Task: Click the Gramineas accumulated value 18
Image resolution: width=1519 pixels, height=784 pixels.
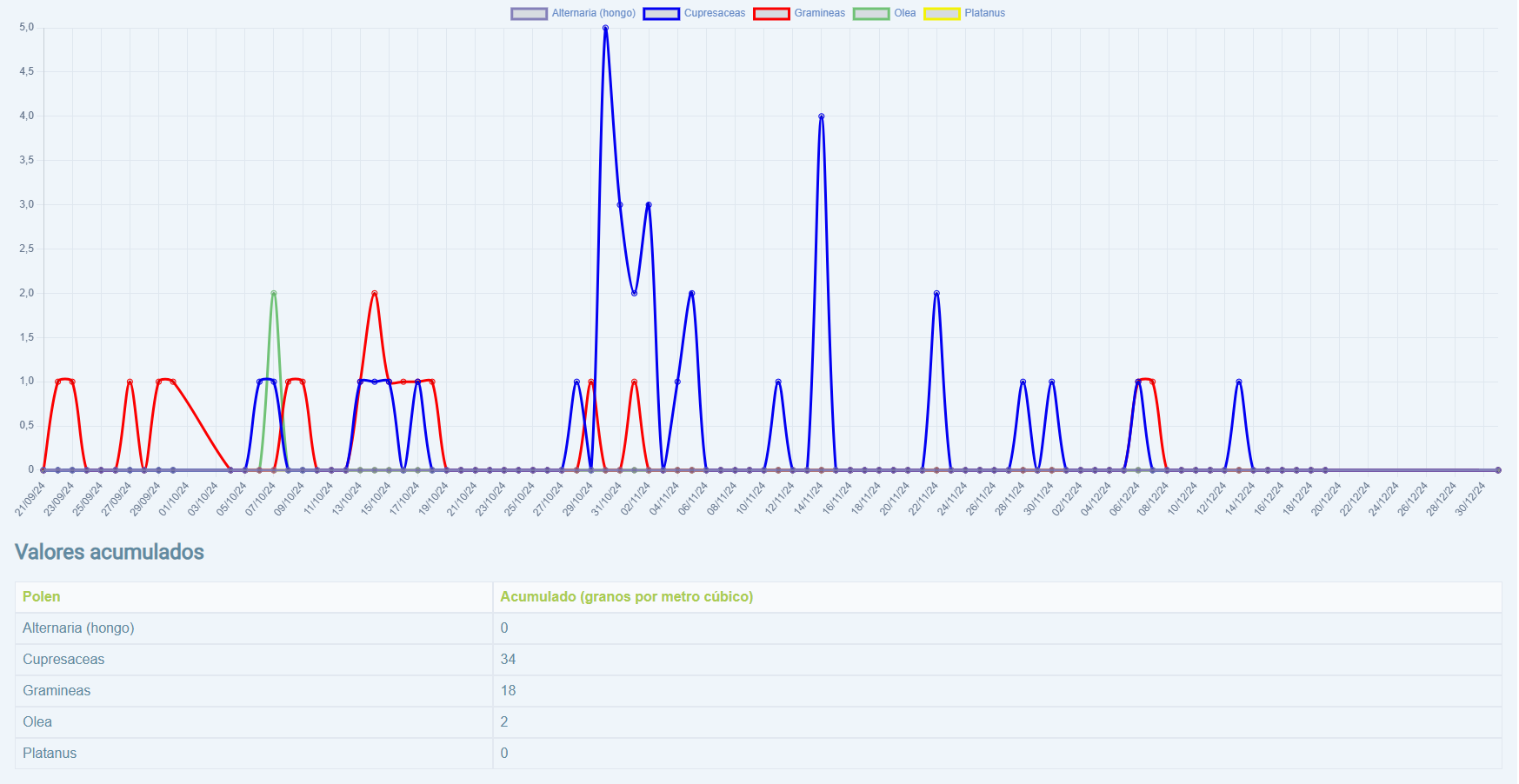Action: [x=508, y=690]
